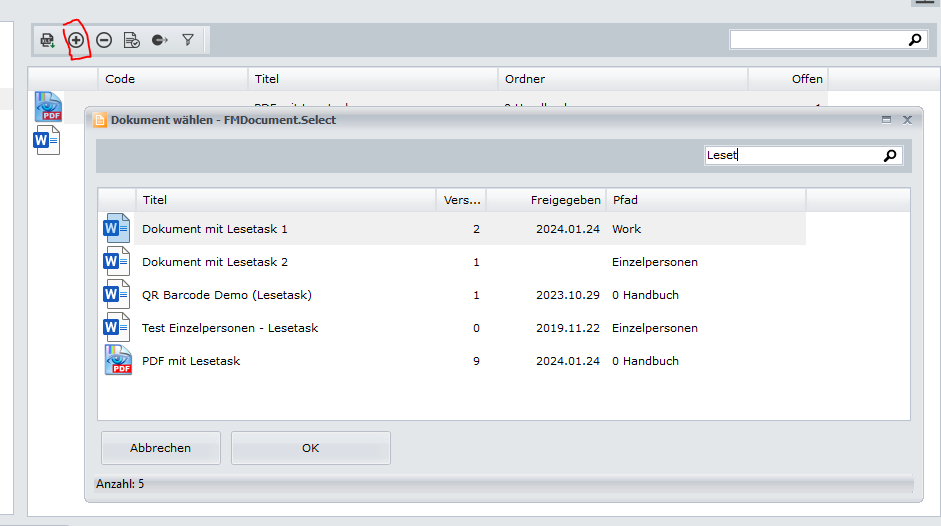Click Word icon of QR Barcode Demo
The height and width of the screenshot is (526, 941).
116,294
